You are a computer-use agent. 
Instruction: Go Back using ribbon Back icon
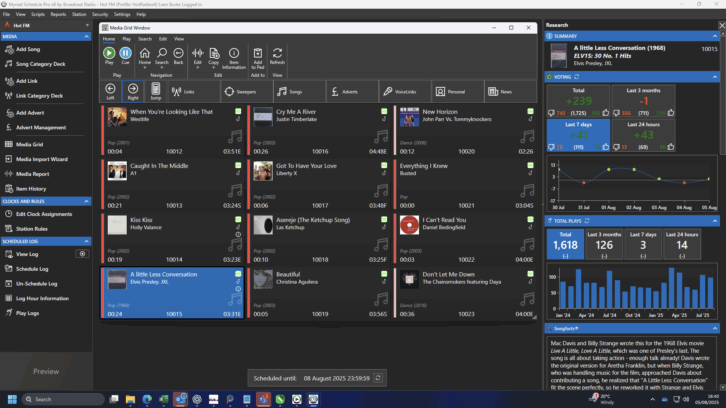(x=178, y=54)
